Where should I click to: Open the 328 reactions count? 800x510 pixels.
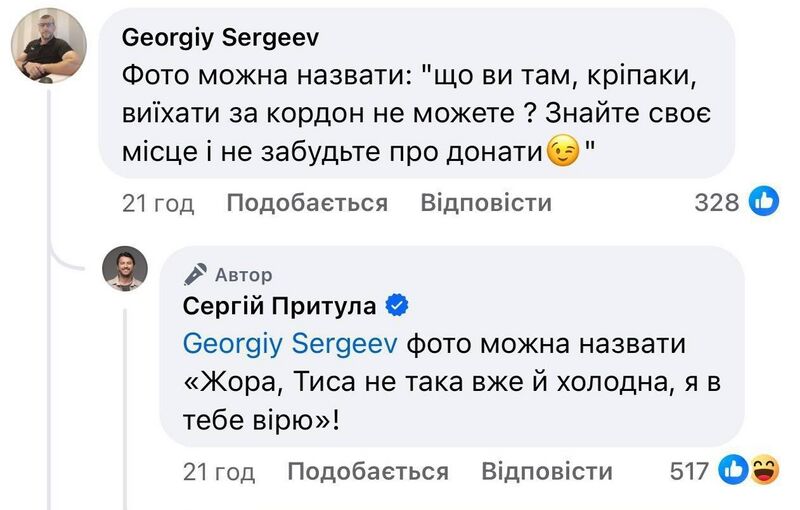click(716, 203)
